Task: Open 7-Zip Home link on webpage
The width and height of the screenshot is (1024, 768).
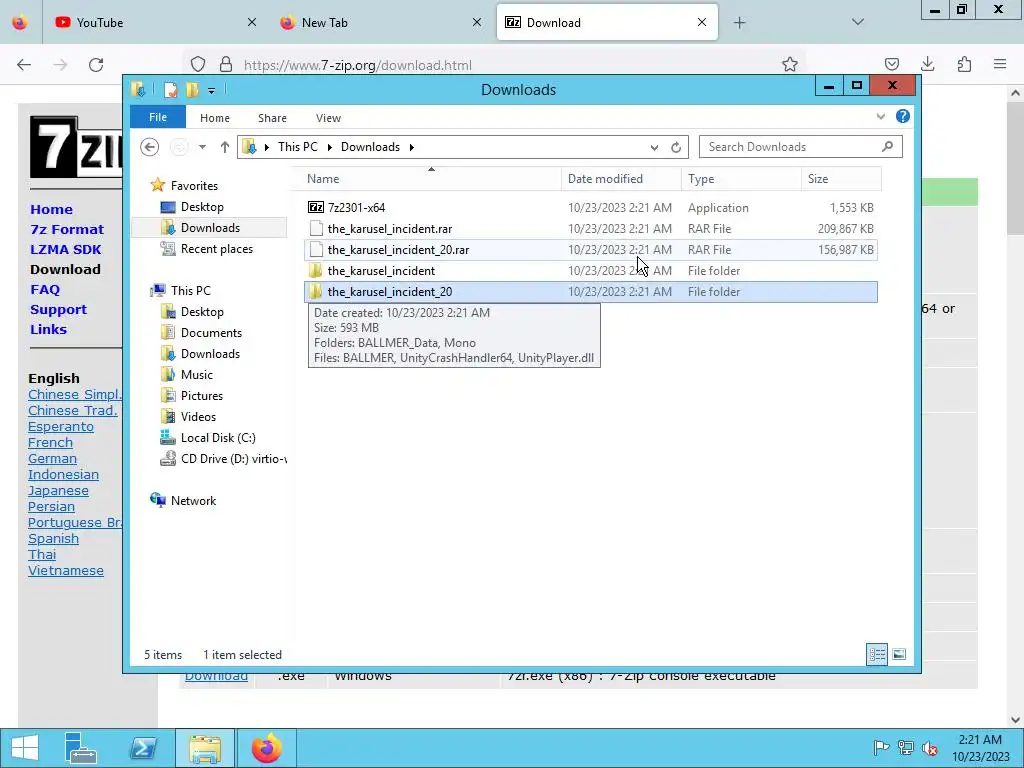Action: coord(51,210)
